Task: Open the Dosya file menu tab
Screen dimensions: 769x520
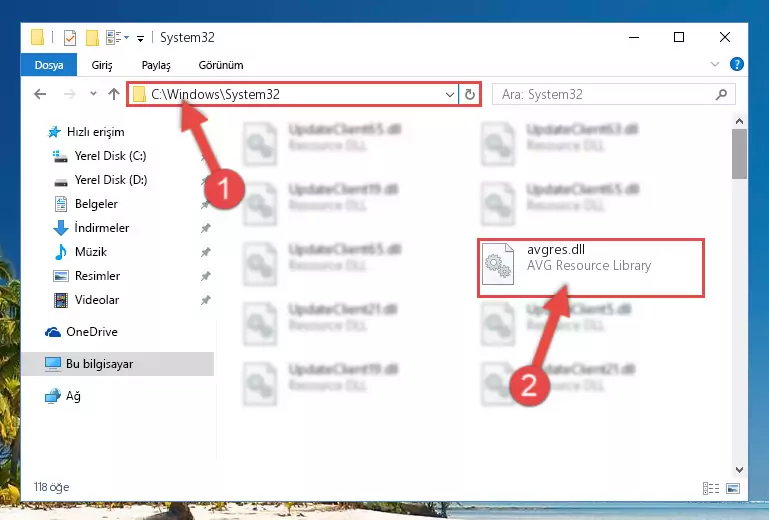Action: [x=49, y=65]
